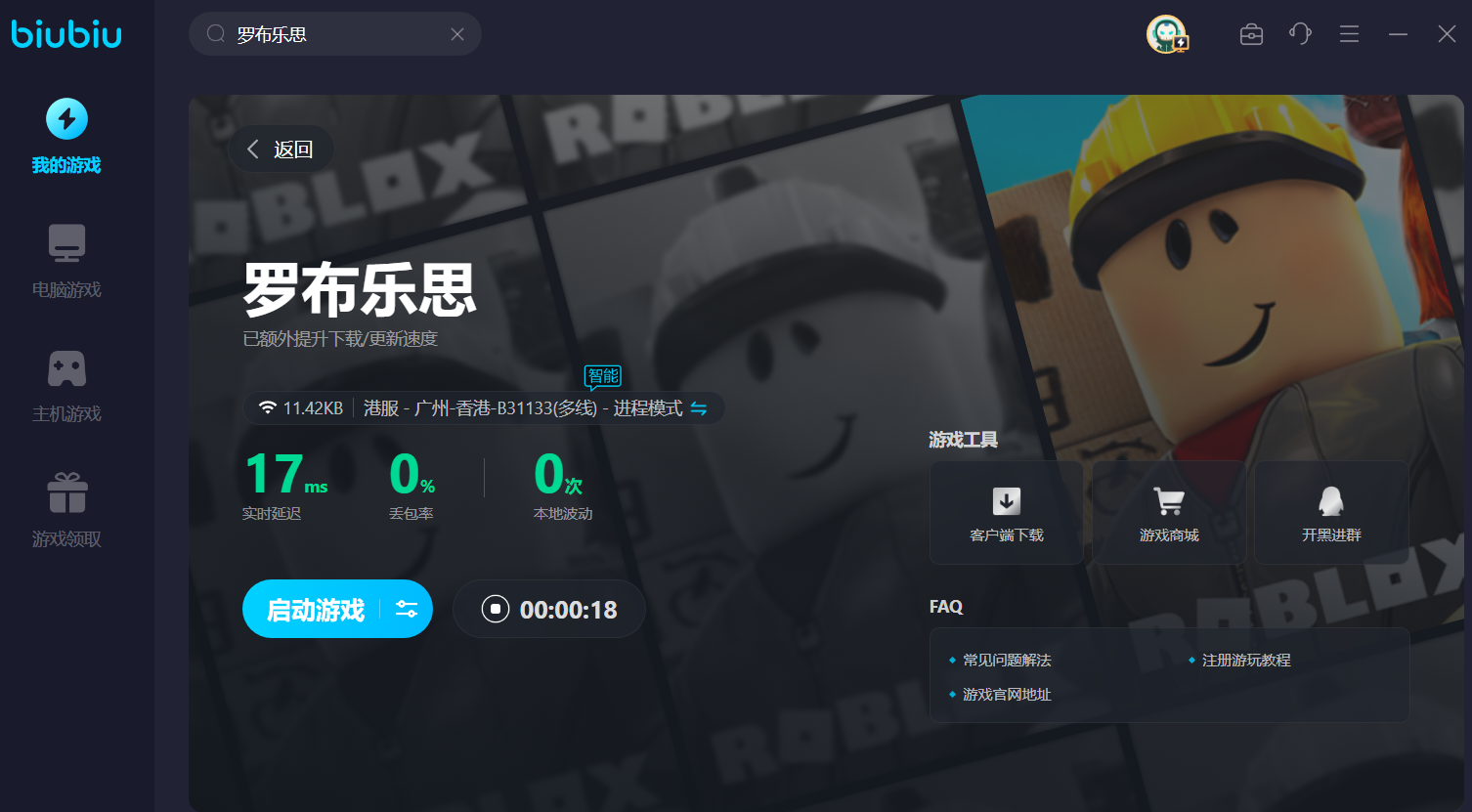Image resolution: width=1472 pixels, height=812 pixels.
Task: Open 电脑游戏 section in sidebar
Action: point(66,261)
